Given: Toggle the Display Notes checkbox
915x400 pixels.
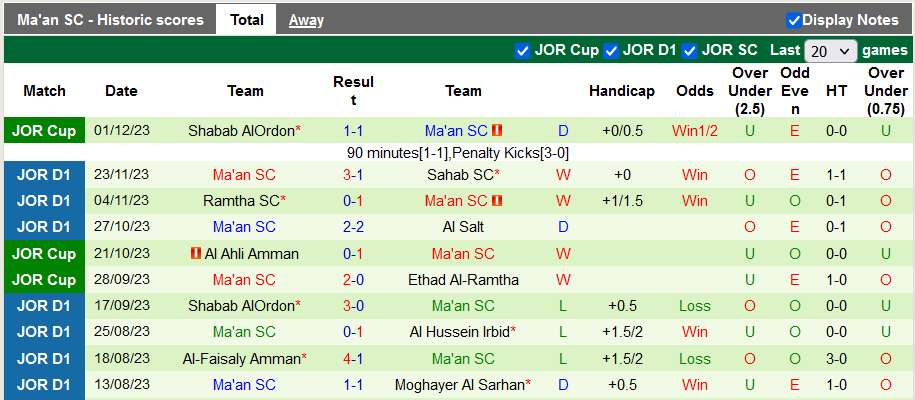Looking at the screenshot, I should tap(794, 20).
